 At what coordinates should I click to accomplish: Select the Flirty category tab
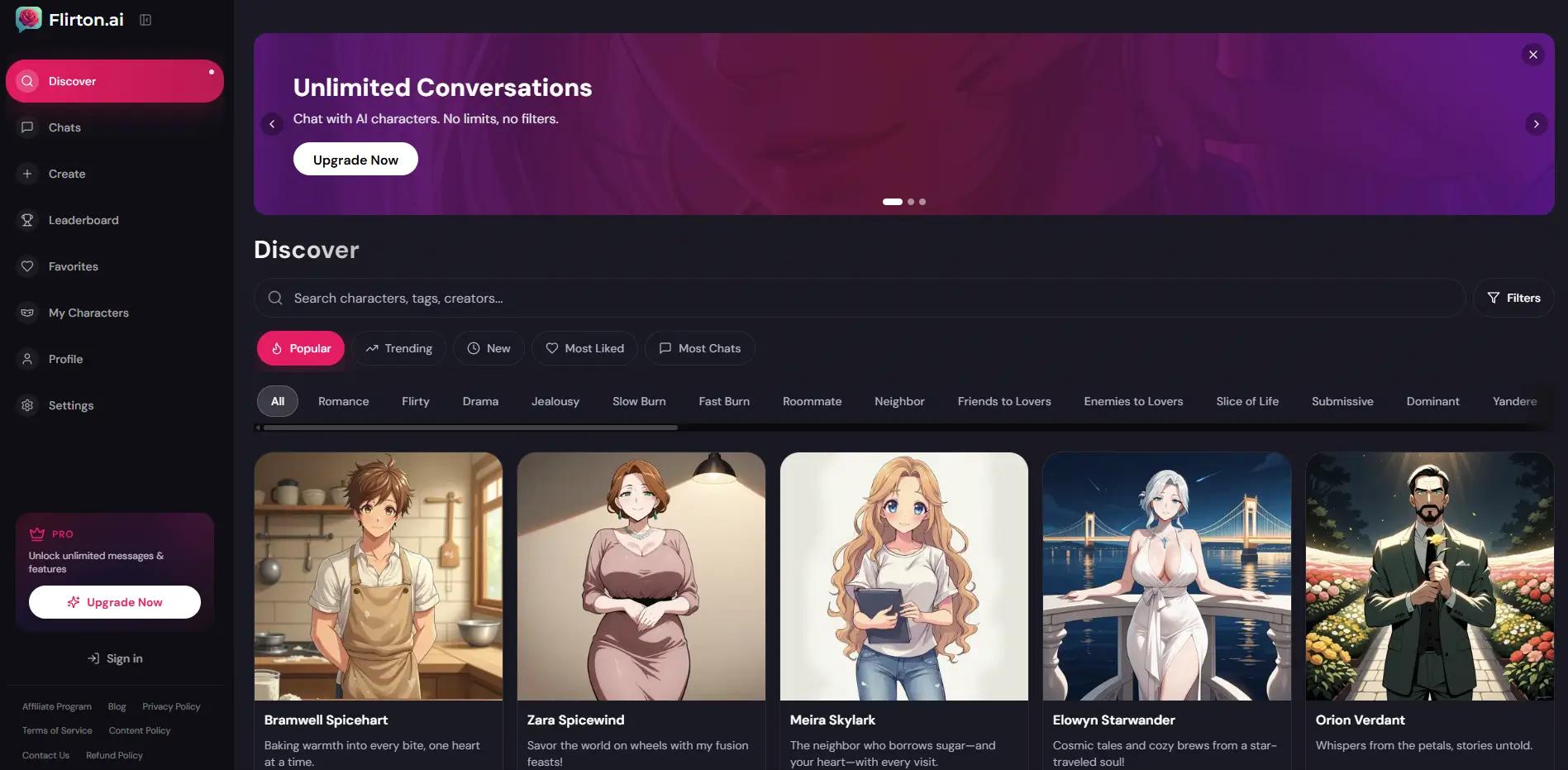point(416,401)
